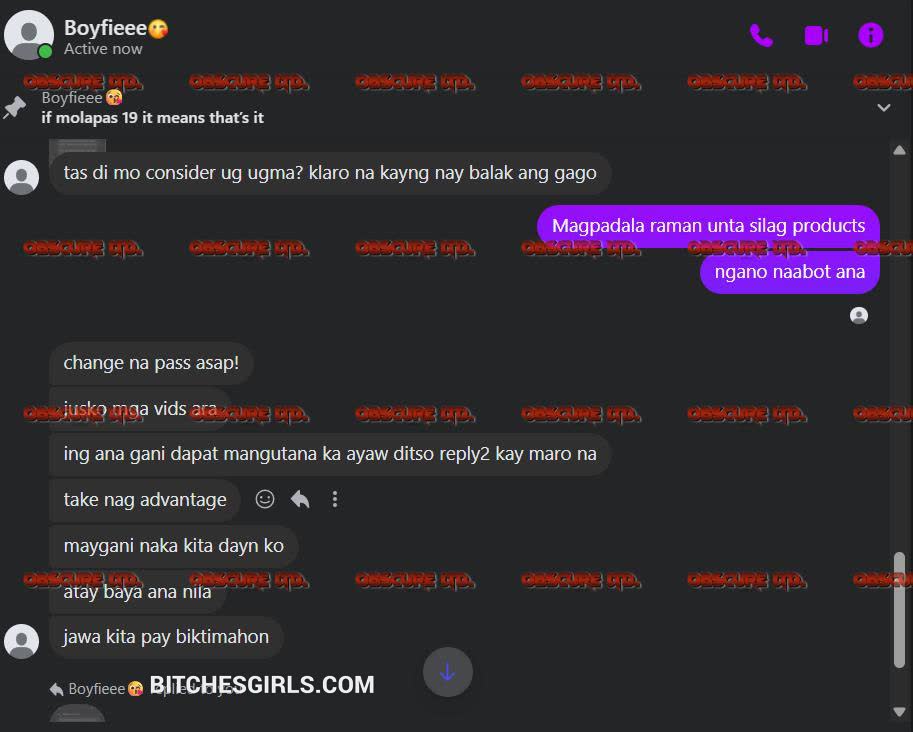Click the pin icon beside pinned message
The image size is (913, 732).
tap(15, 108)
